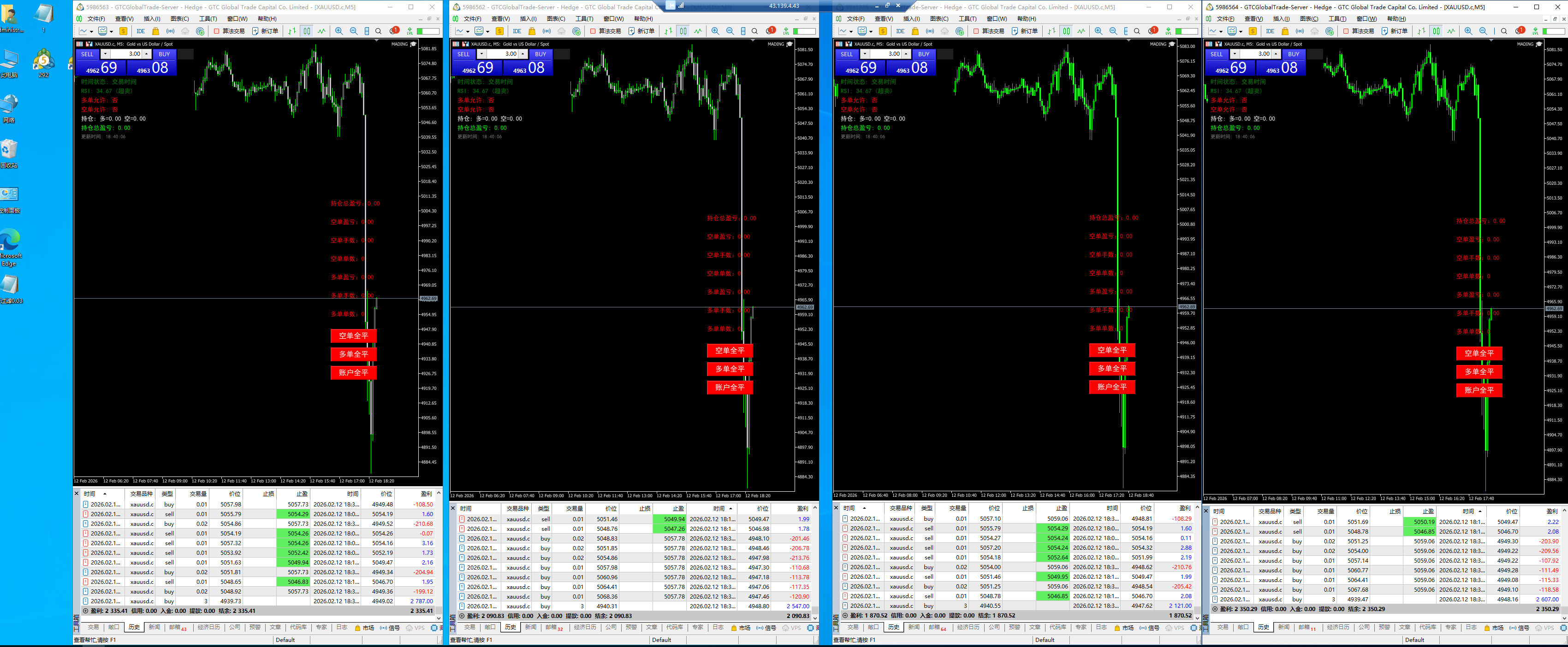Enable bar chart mode in 5986562 window

(668, 31)
